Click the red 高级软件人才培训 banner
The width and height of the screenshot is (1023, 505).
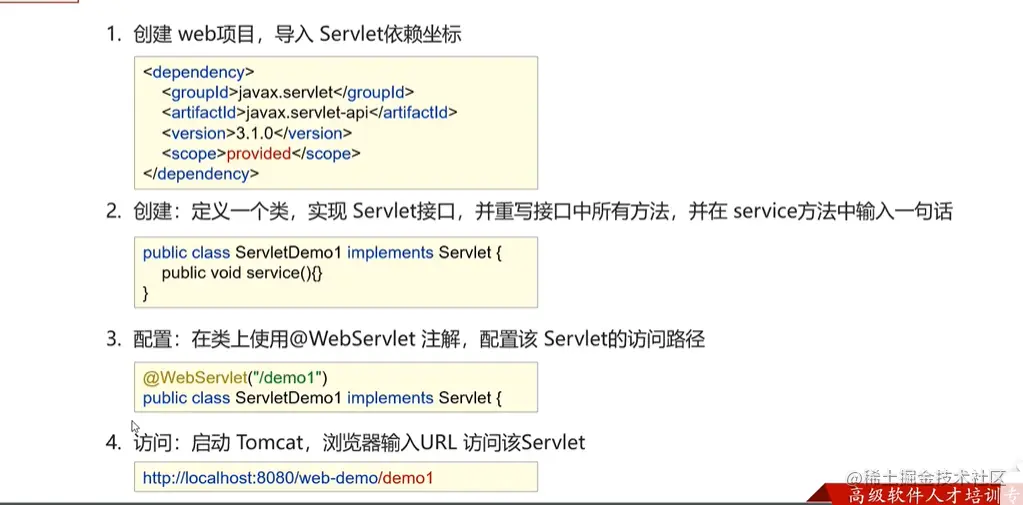[920, 495]
